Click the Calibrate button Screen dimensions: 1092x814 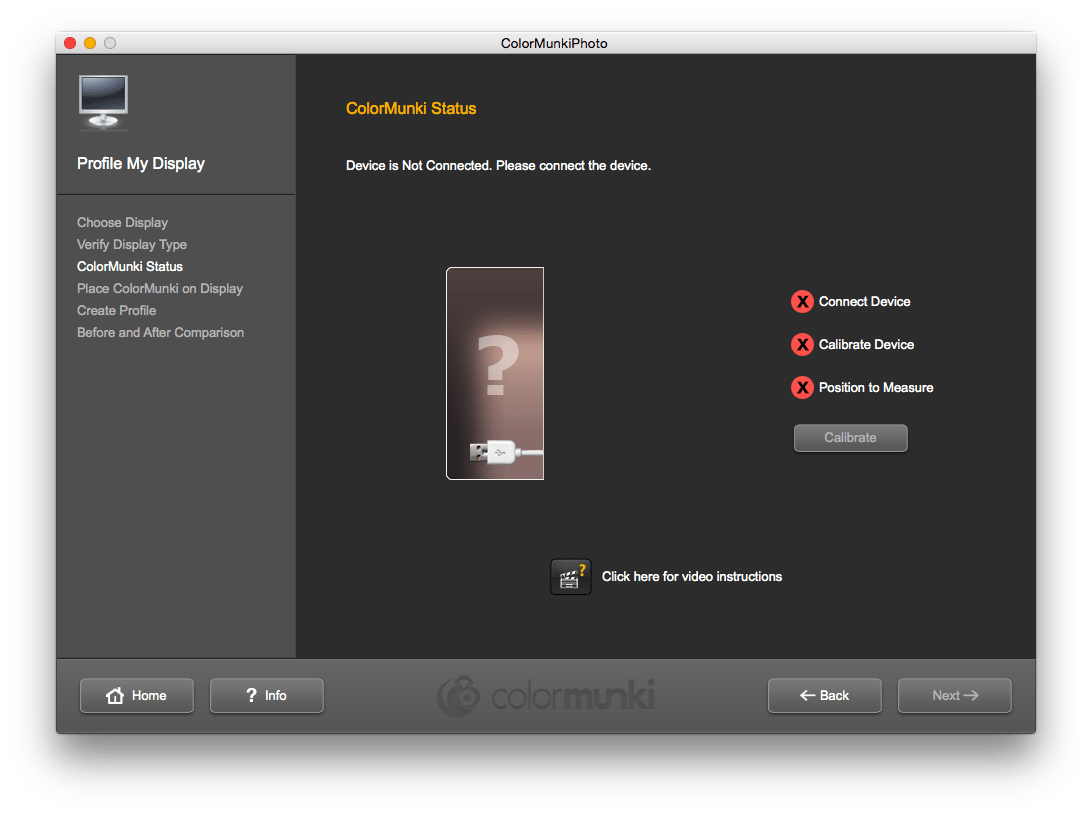[850, 438]
